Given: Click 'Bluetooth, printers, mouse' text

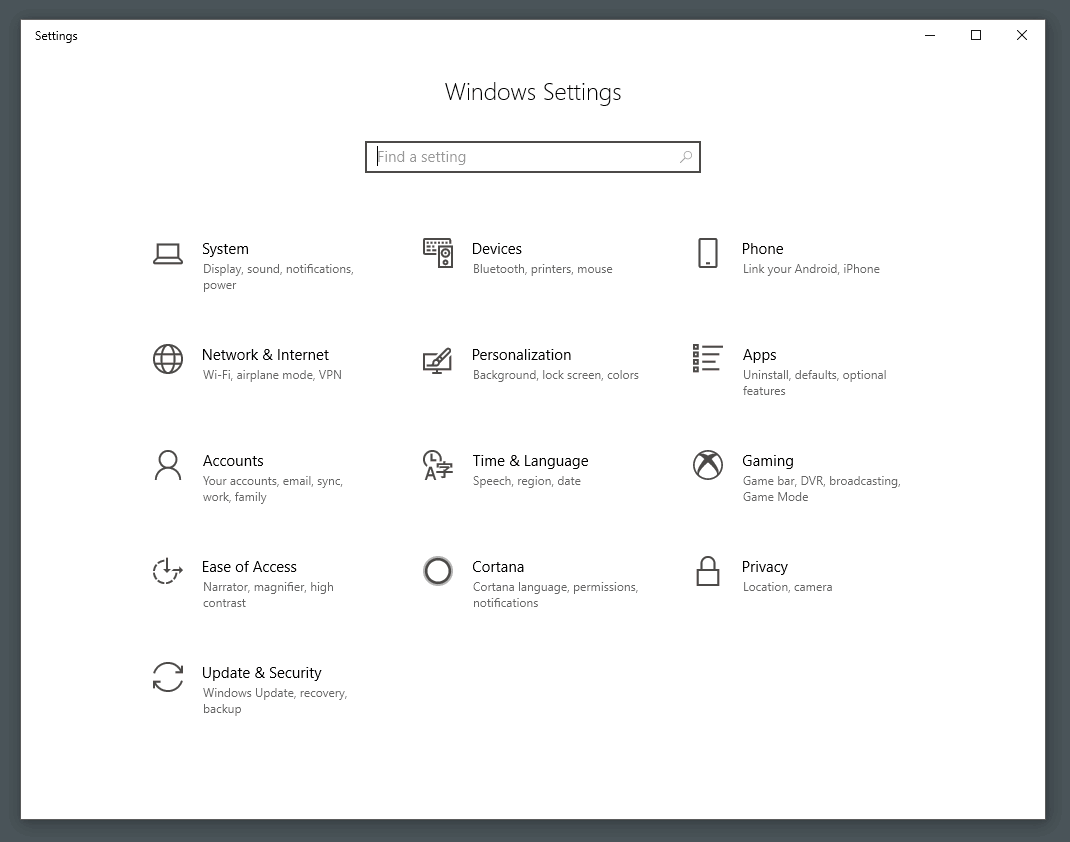Looking at the screenshot, I should coord(543,269).
